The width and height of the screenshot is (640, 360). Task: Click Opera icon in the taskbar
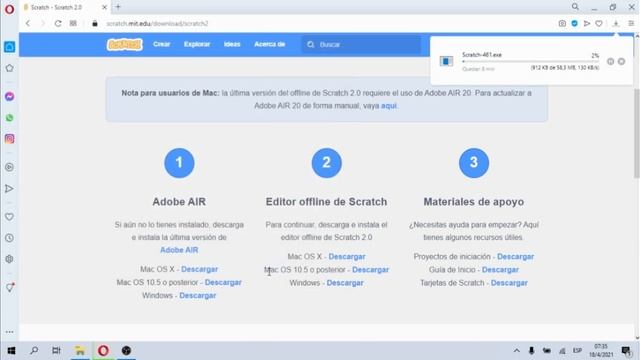103,351
